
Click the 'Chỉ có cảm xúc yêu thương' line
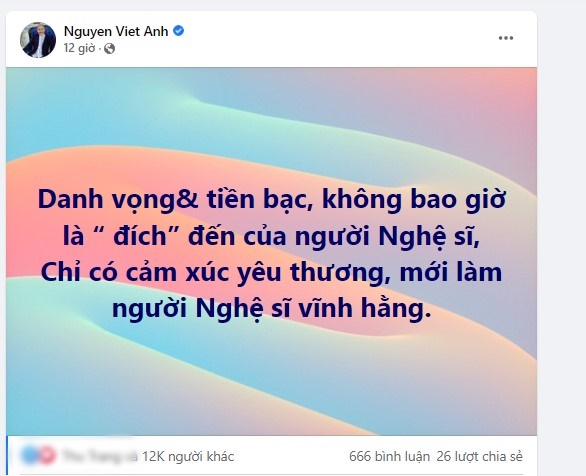271,273
